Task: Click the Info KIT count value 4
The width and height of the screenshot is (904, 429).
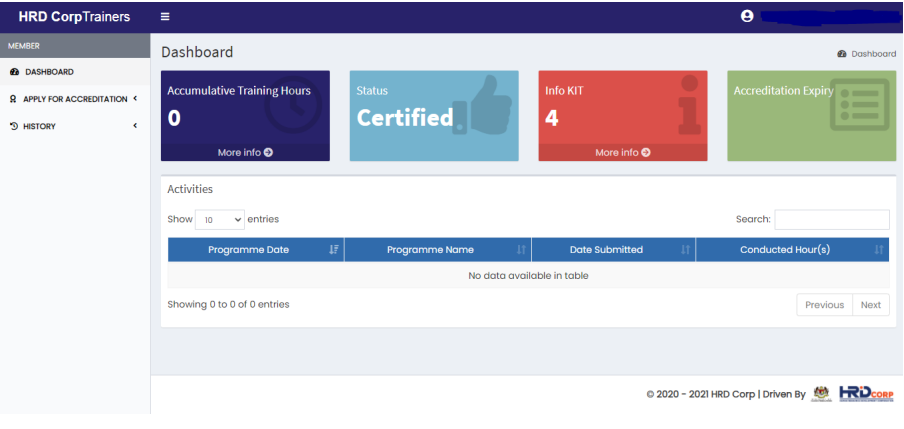Action: point(552,118)
